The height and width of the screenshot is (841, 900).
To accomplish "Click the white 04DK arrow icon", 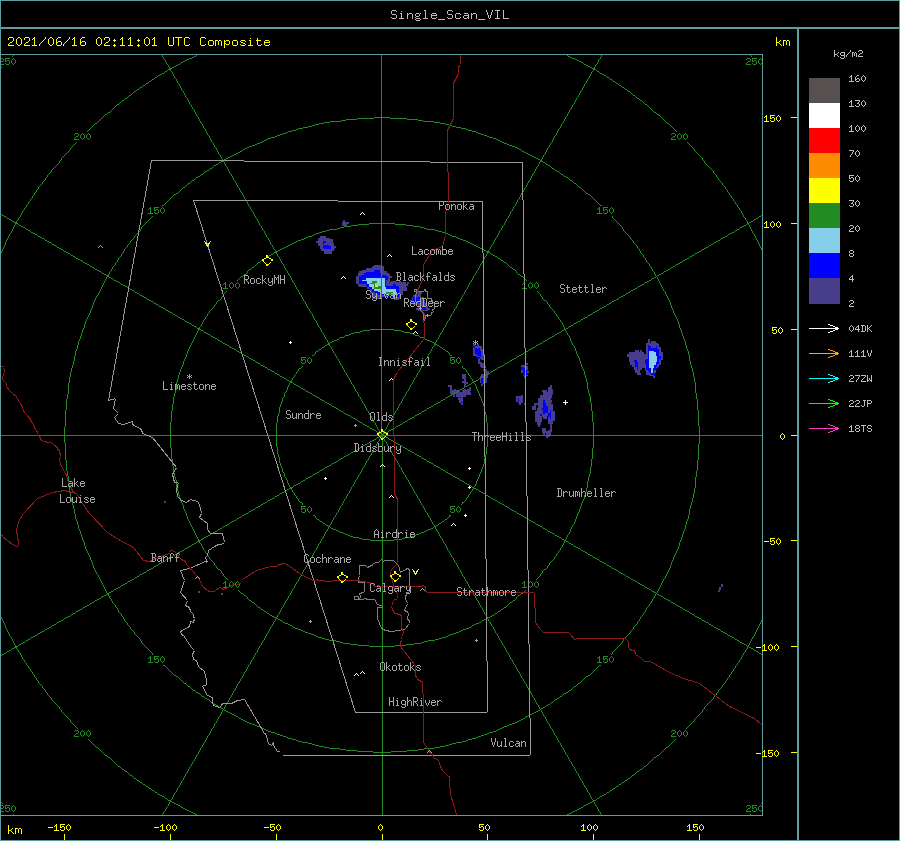I will coord(824,328).
